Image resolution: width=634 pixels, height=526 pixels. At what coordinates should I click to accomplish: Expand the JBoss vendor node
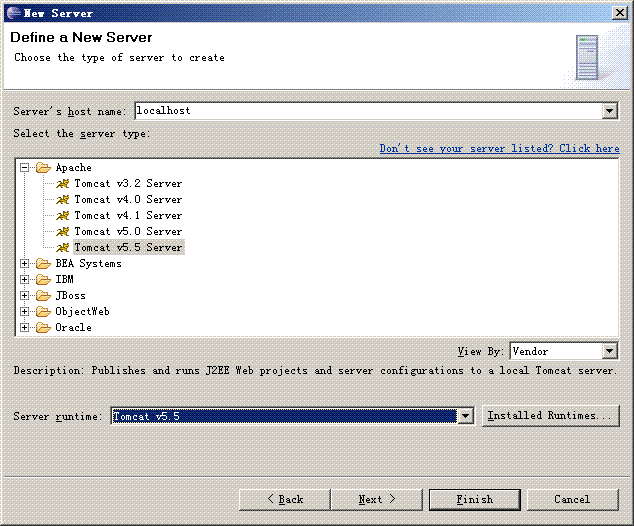[25, 296]
